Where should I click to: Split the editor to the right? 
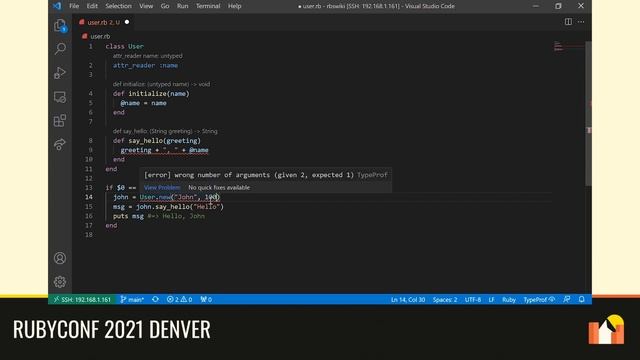pos(568,22)
